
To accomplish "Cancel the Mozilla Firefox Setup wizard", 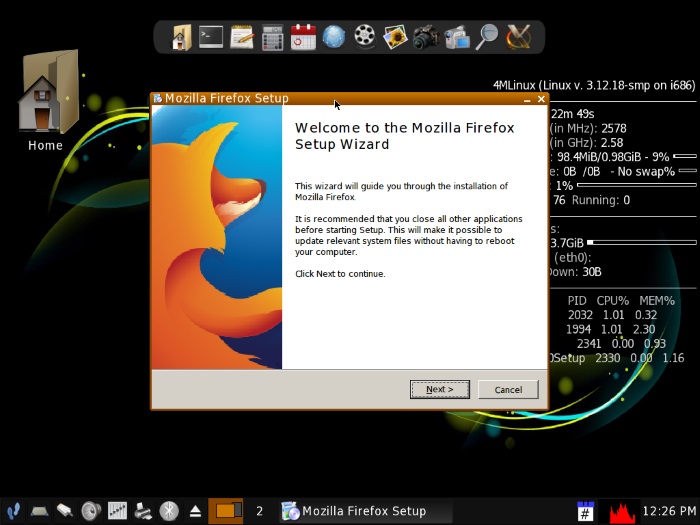I will 508,389.
